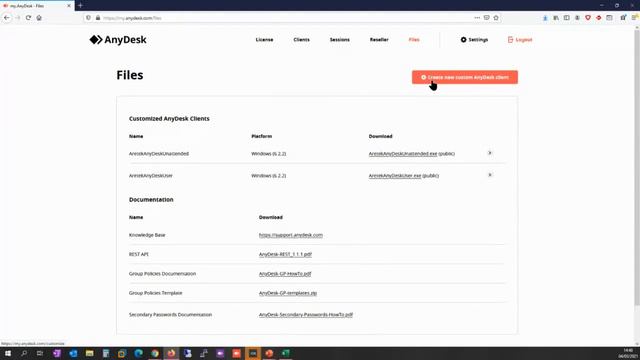Click the Settings gear icon
The image size is (640, 360).
pyautogui.click(x=463, y=40)
